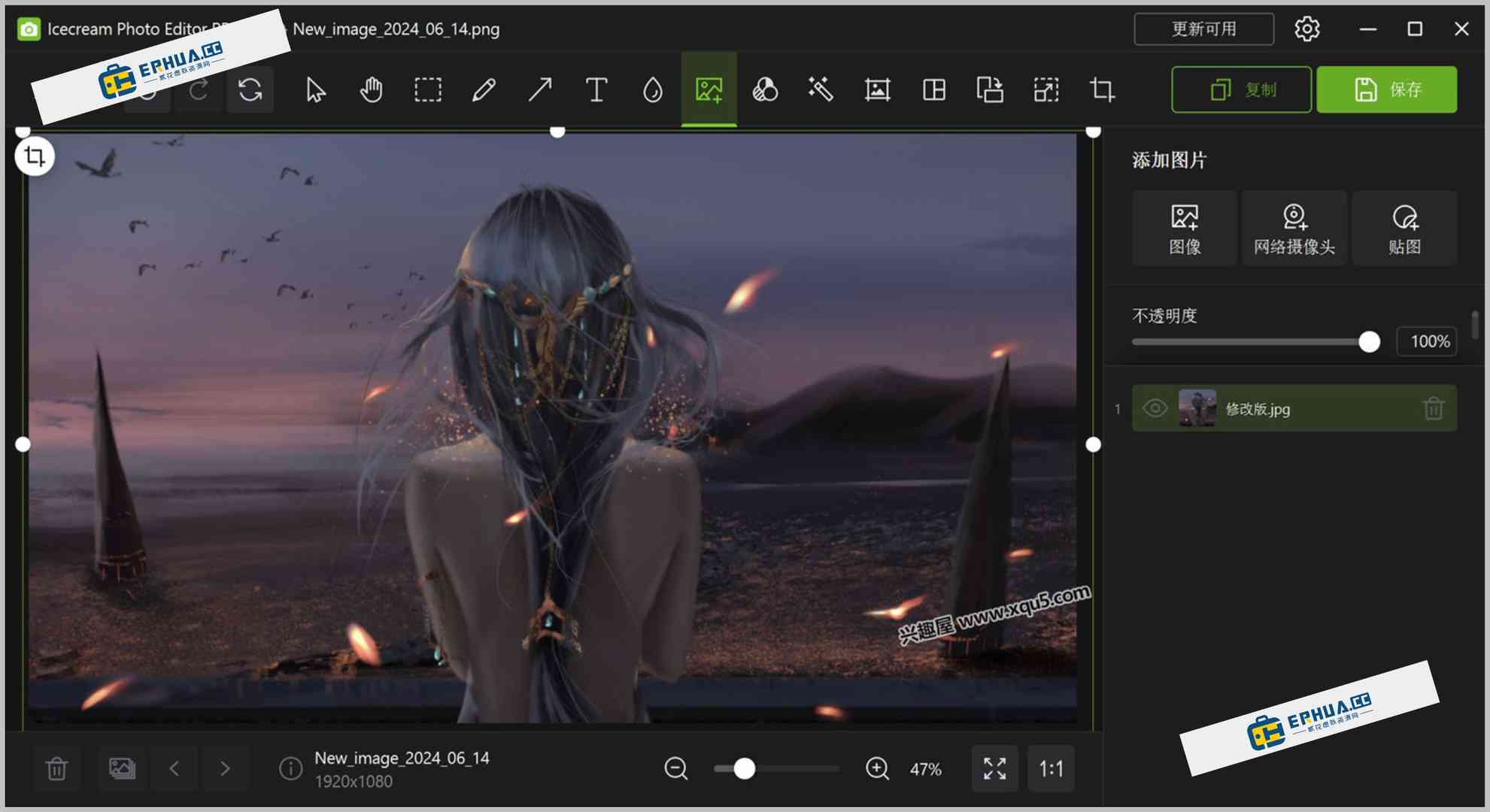Click the 复制 copy button
The height and width of the screenshot is (812, 1490).
coord(1242,89)
